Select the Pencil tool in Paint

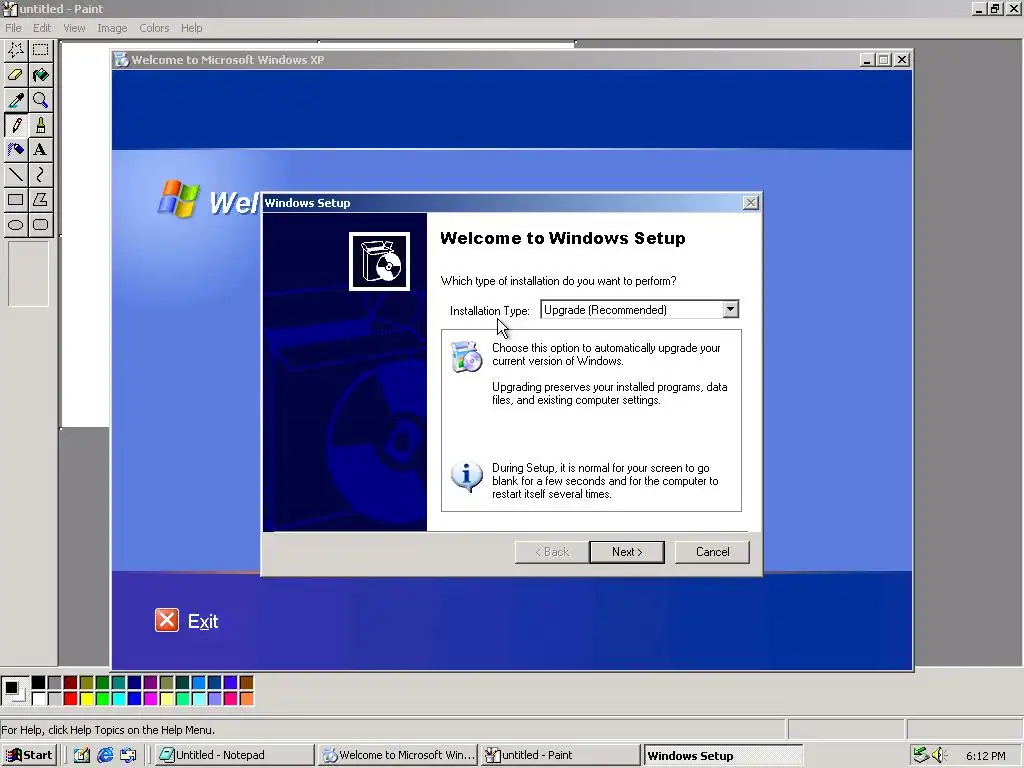pyautogui.click(x=16, y=125)
